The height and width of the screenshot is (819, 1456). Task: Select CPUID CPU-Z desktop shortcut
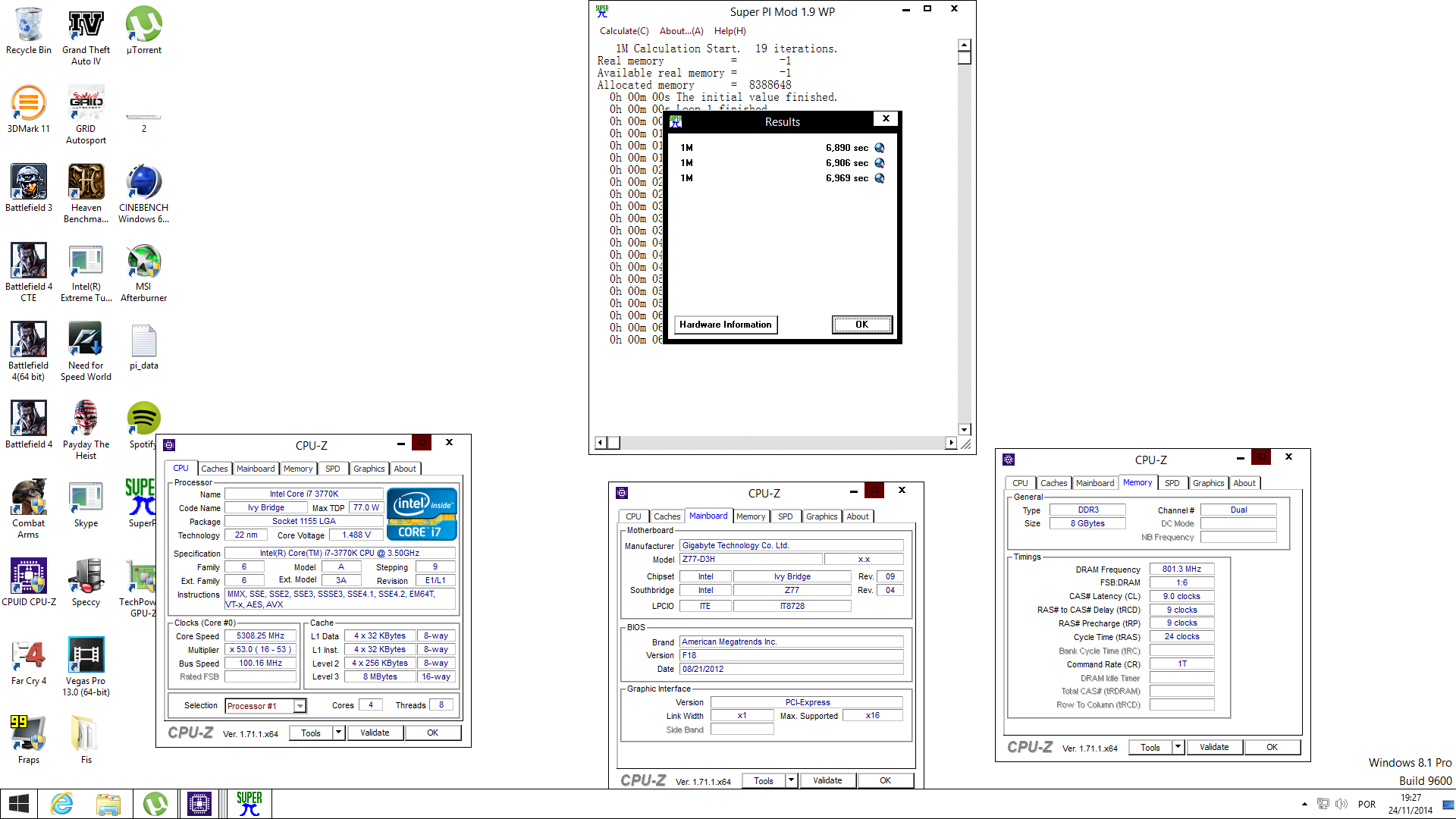click(29, 582)
